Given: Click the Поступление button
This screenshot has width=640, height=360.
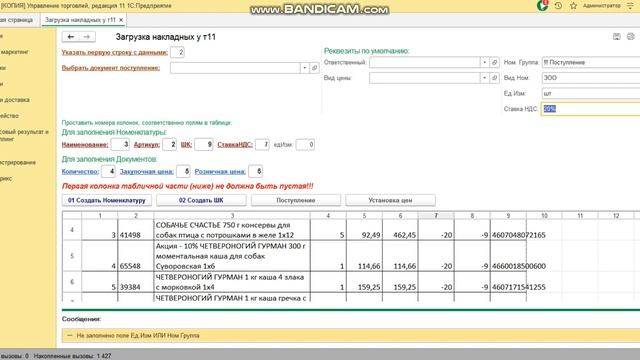Looking at the screenshot, I should pos(296,200).
